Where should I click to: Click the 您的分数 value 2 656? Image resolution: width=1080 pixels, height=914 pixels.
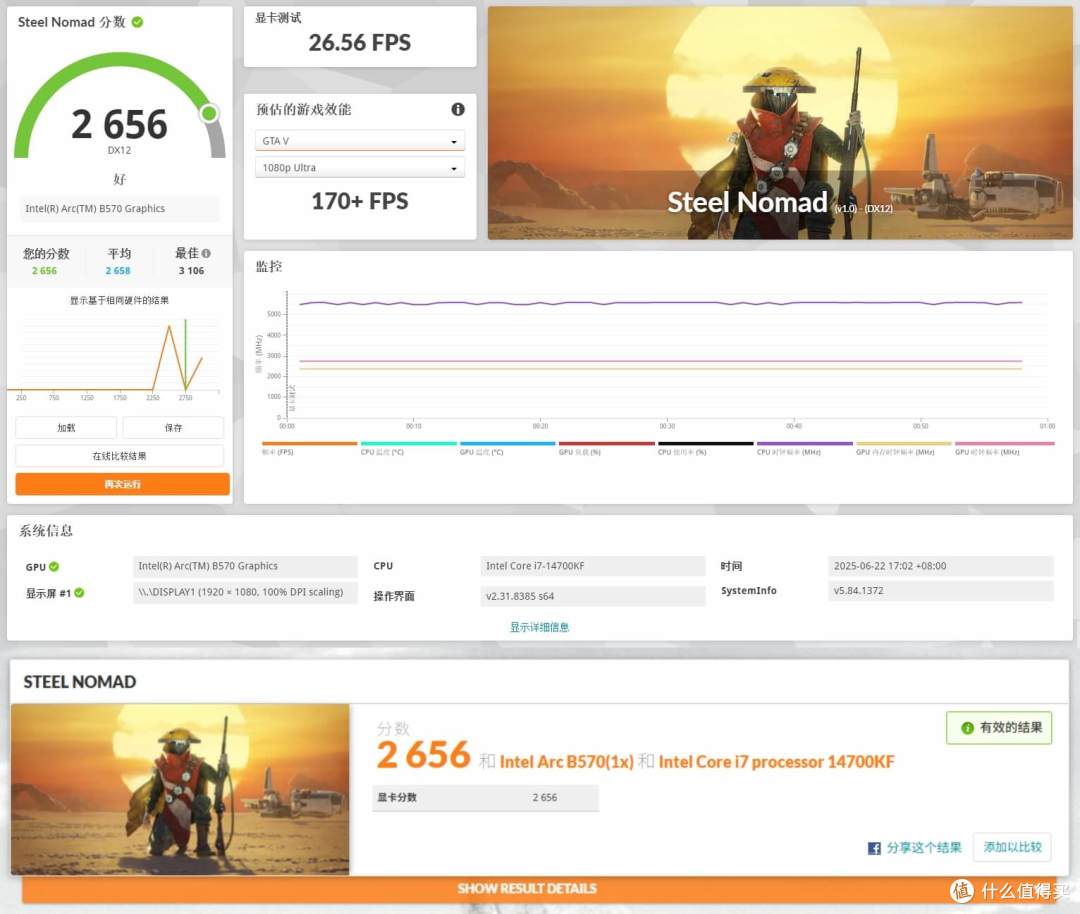pos(45,271)
